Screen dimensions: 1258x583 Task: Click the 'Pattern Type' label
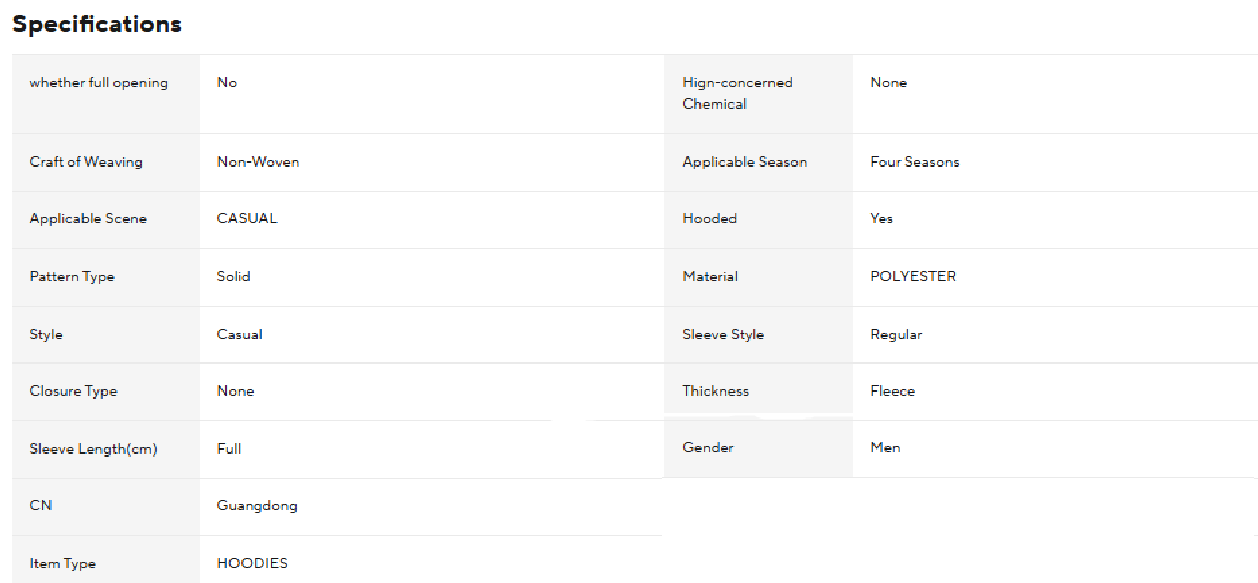coord(72,277)
